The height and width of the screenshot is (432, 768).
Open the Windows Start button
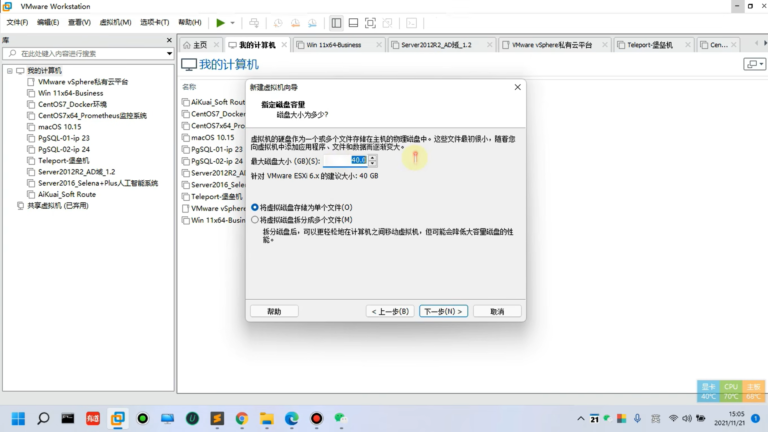click(18, 419)
